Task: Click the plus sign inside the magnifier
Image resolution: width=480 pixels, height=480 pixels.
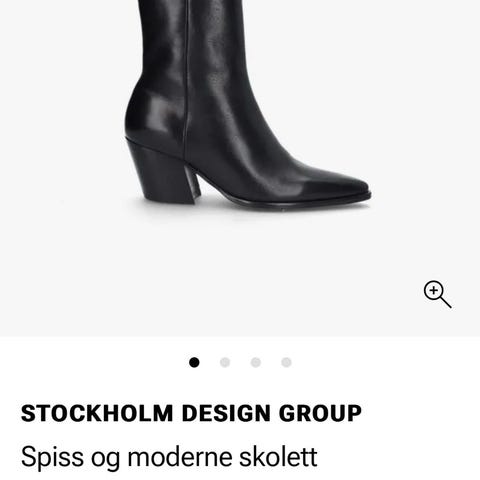Action: point(433,290)
